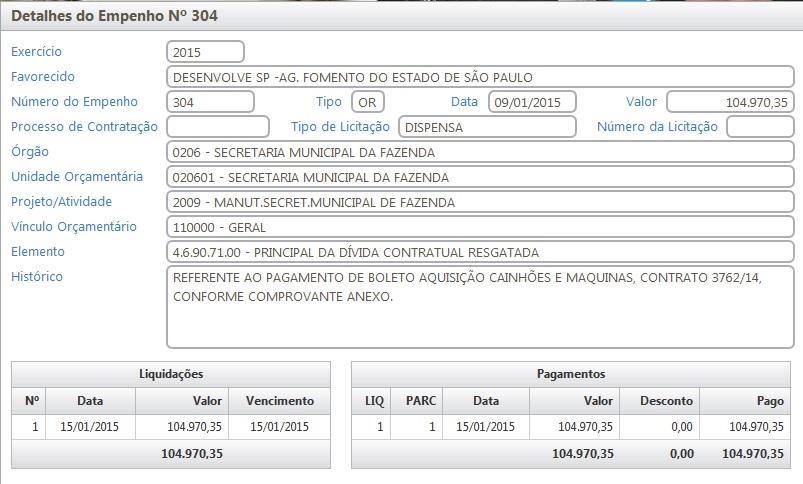Click the Vínculo Orçamentário field 110000 - GERAL
The height and width of the screenshot is (484, 803).
480,227
